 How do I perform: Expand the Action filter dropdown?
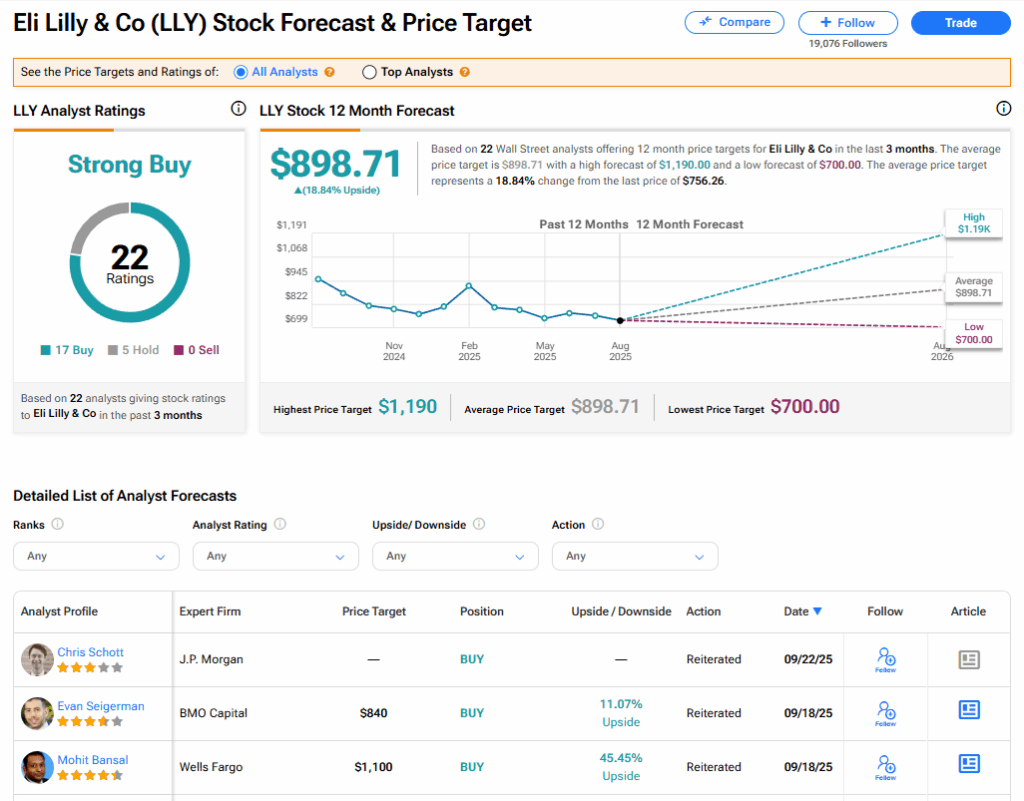635,556
